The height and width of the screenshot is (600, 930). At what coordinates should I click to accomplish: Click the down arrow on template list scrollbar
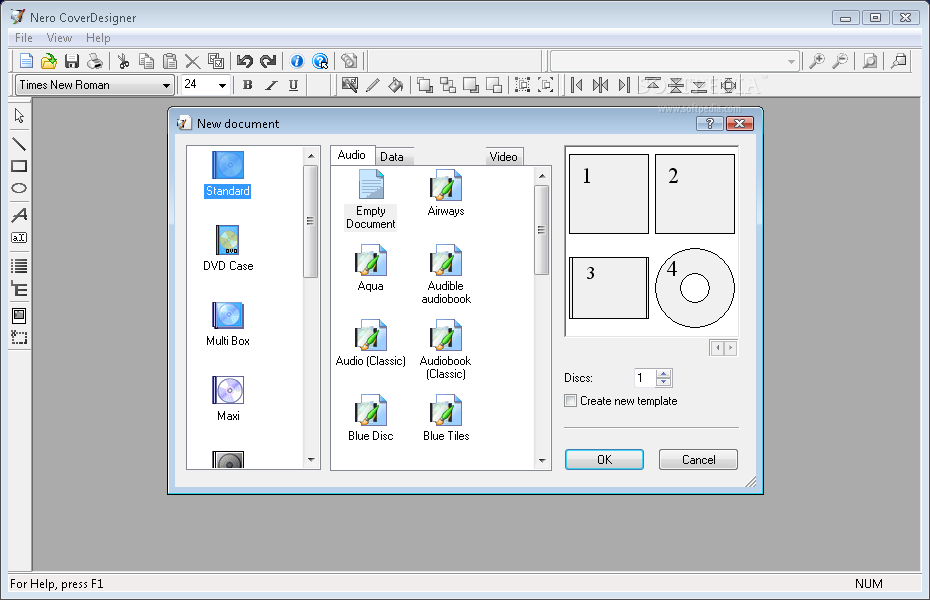point(542,461)
